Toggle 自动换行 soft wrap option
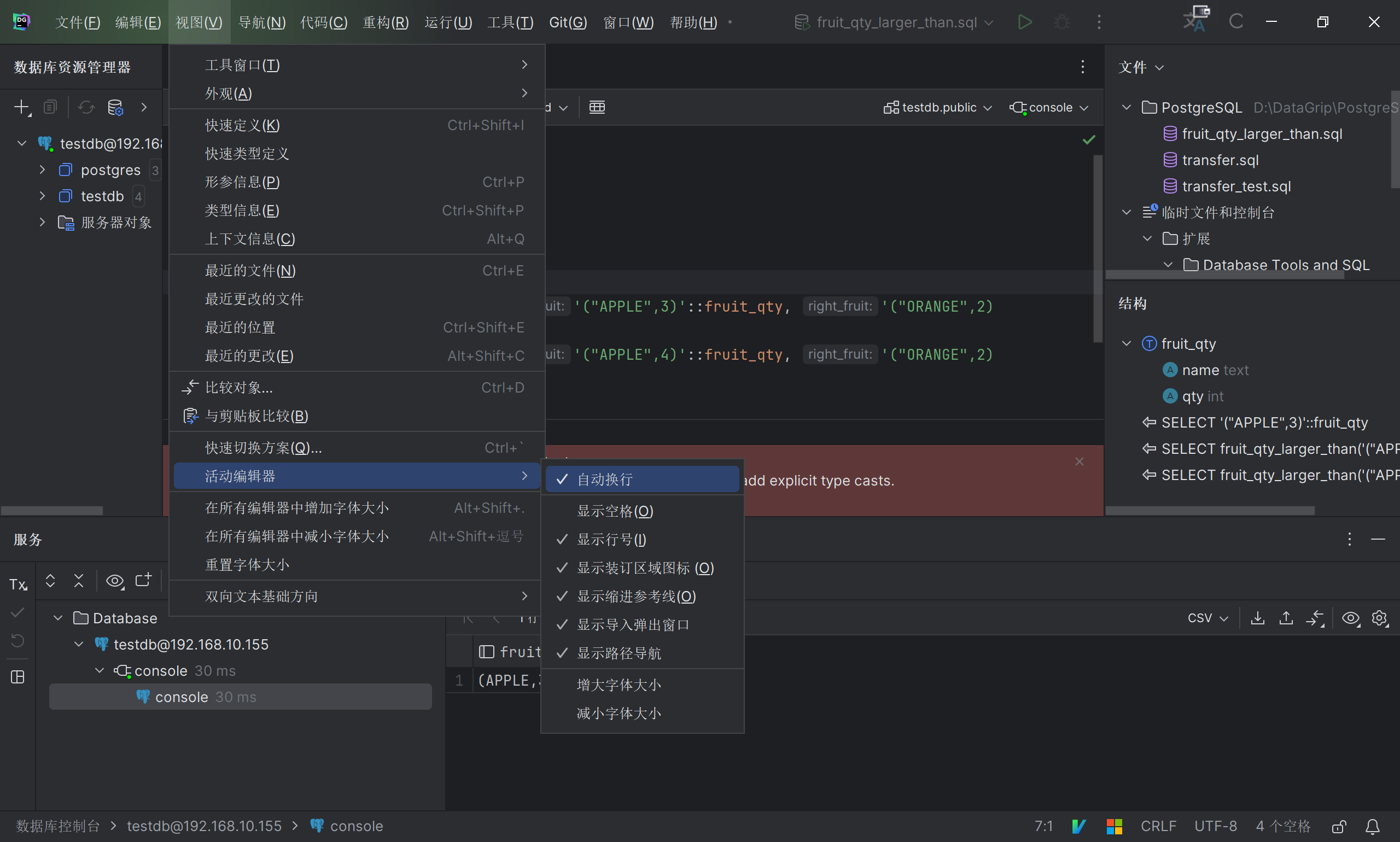The image size is (1400, 842). coord(643,480)
